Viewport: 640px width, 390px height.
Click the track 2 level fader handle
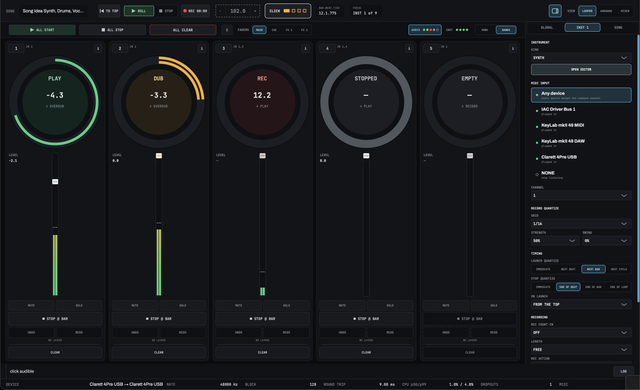159,156
